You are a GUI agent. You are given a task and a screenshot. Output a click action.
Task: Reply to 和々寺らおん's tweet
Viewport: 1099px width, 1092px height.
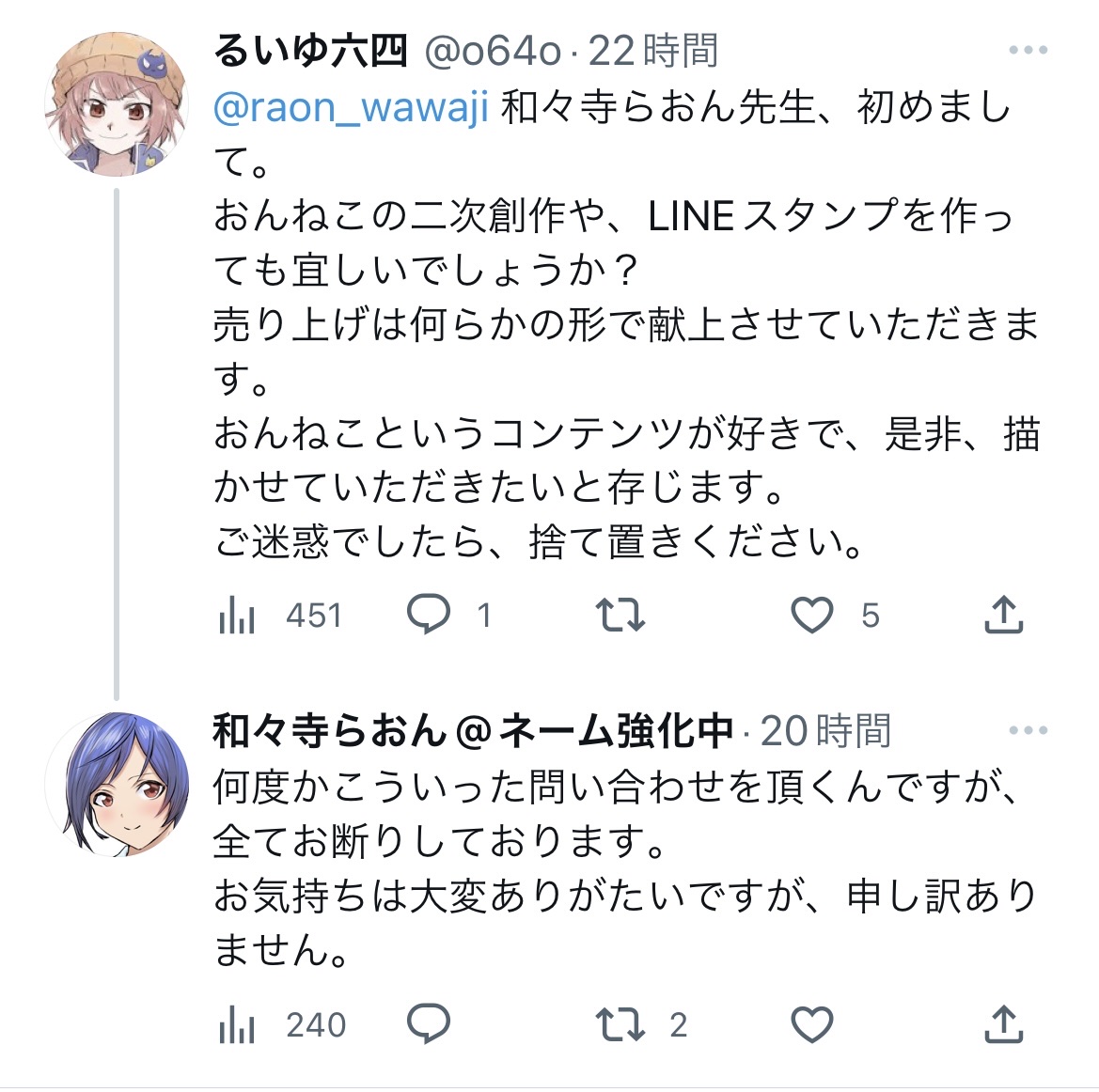pos(429,1024)
